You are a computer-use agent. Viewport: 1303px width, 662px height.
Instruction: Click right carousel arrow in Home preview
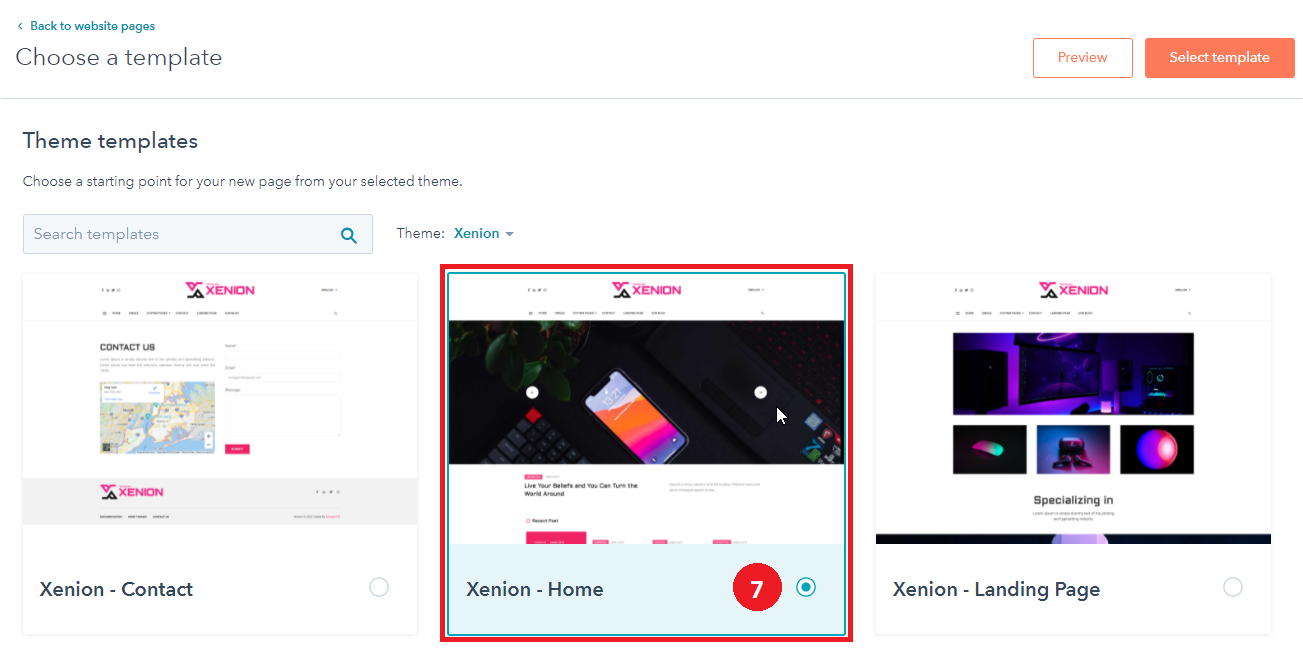point(760,393)
